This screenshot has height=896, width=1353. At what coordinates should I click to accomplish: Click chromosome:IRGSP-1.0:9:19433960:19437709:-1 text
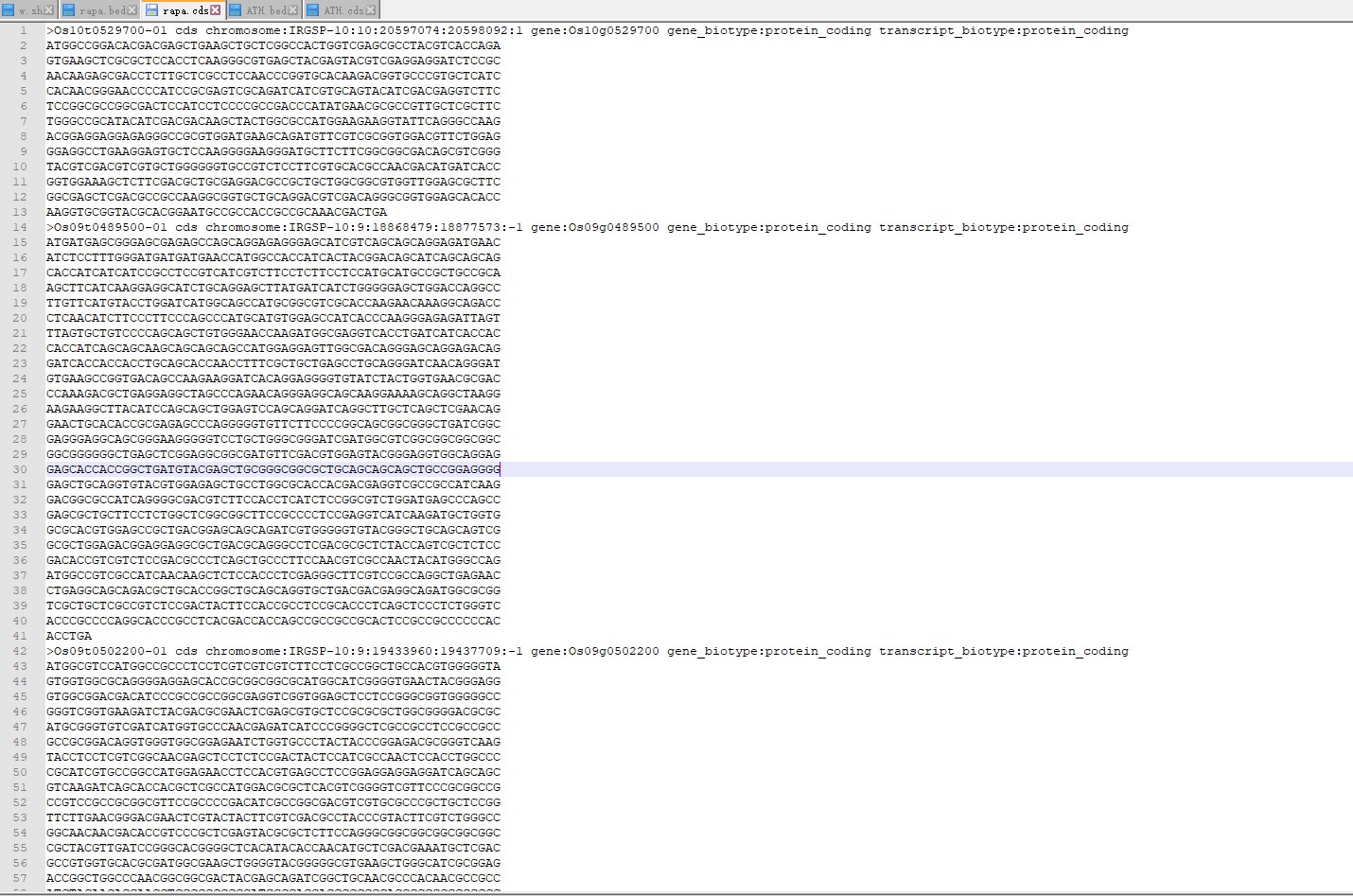(364, 651)
